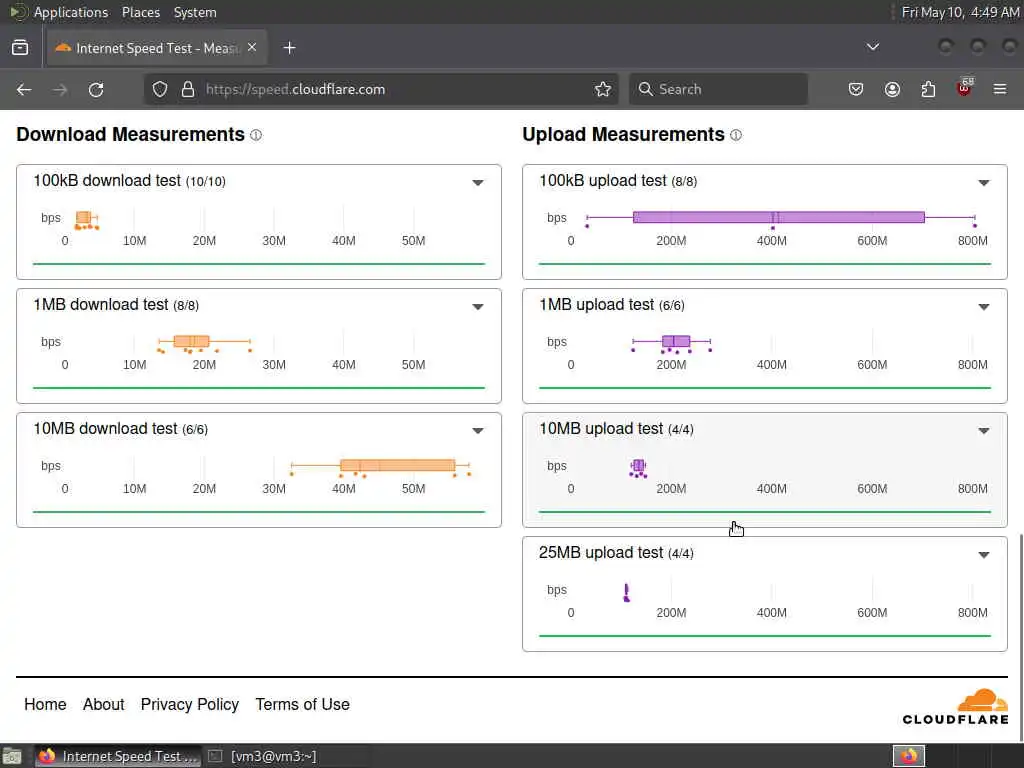Expand the 25MB upload test panel
The image size is (1024, 768).
(x=984, y=555)
